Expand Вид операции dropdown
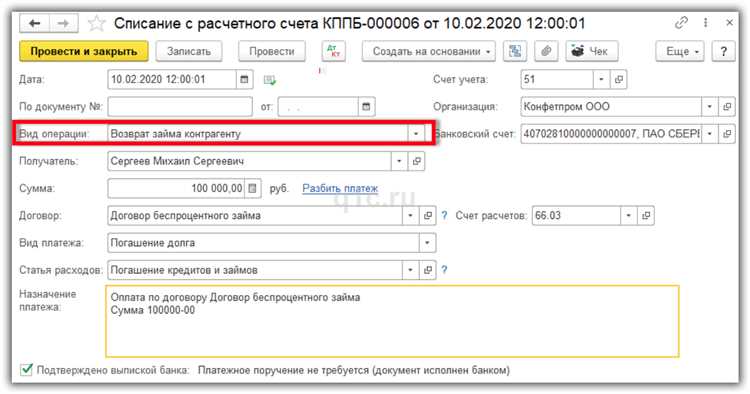This screenshot has width=750, height=394. coord(416,134)
